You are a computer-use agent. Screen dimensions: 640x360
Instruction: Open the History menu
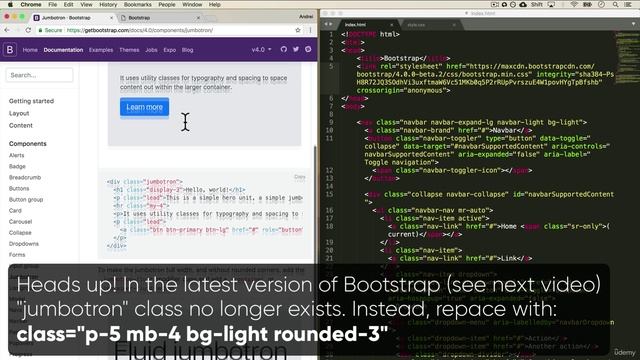[108, 4]
